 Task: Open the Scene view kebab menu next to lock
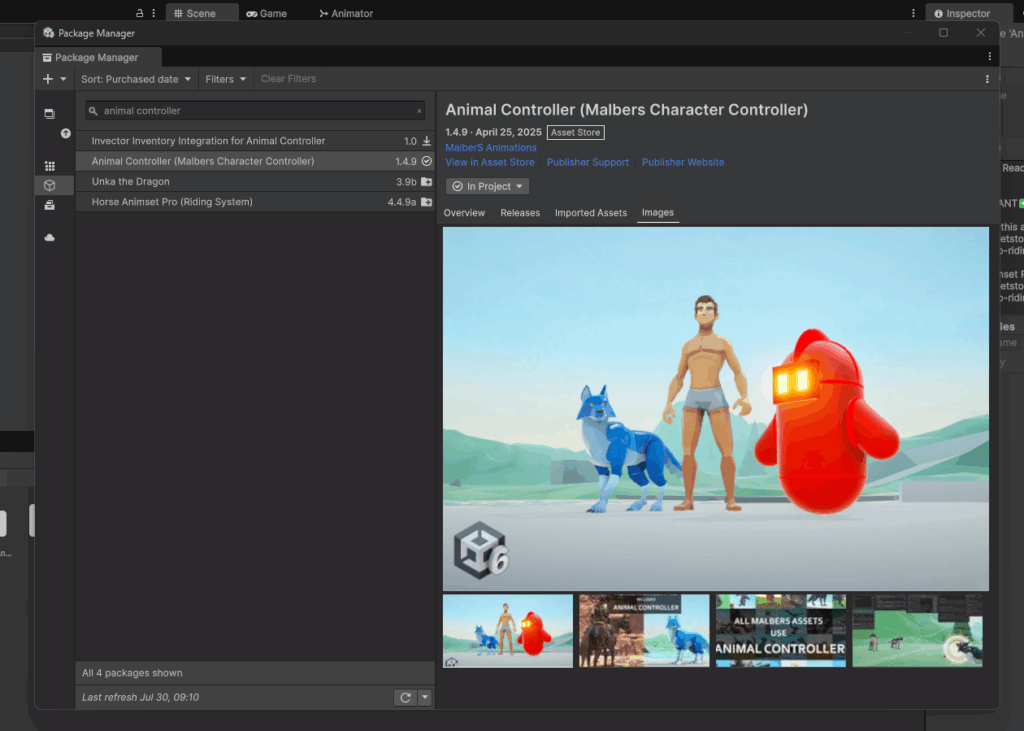[x=153, y=13]
